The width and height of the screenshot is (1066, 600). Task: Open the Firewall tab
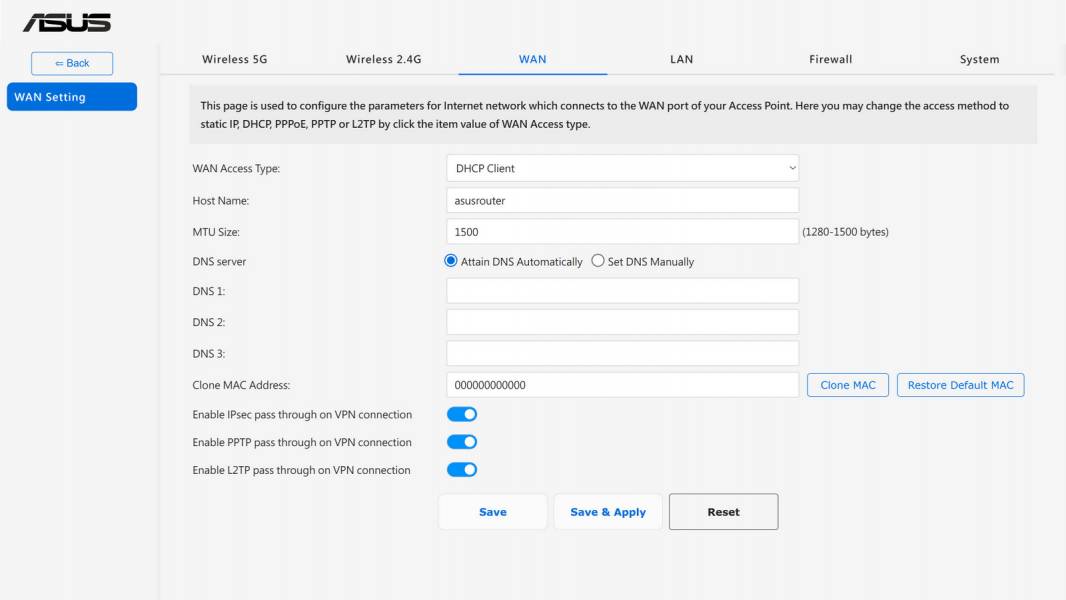(830, 59)
